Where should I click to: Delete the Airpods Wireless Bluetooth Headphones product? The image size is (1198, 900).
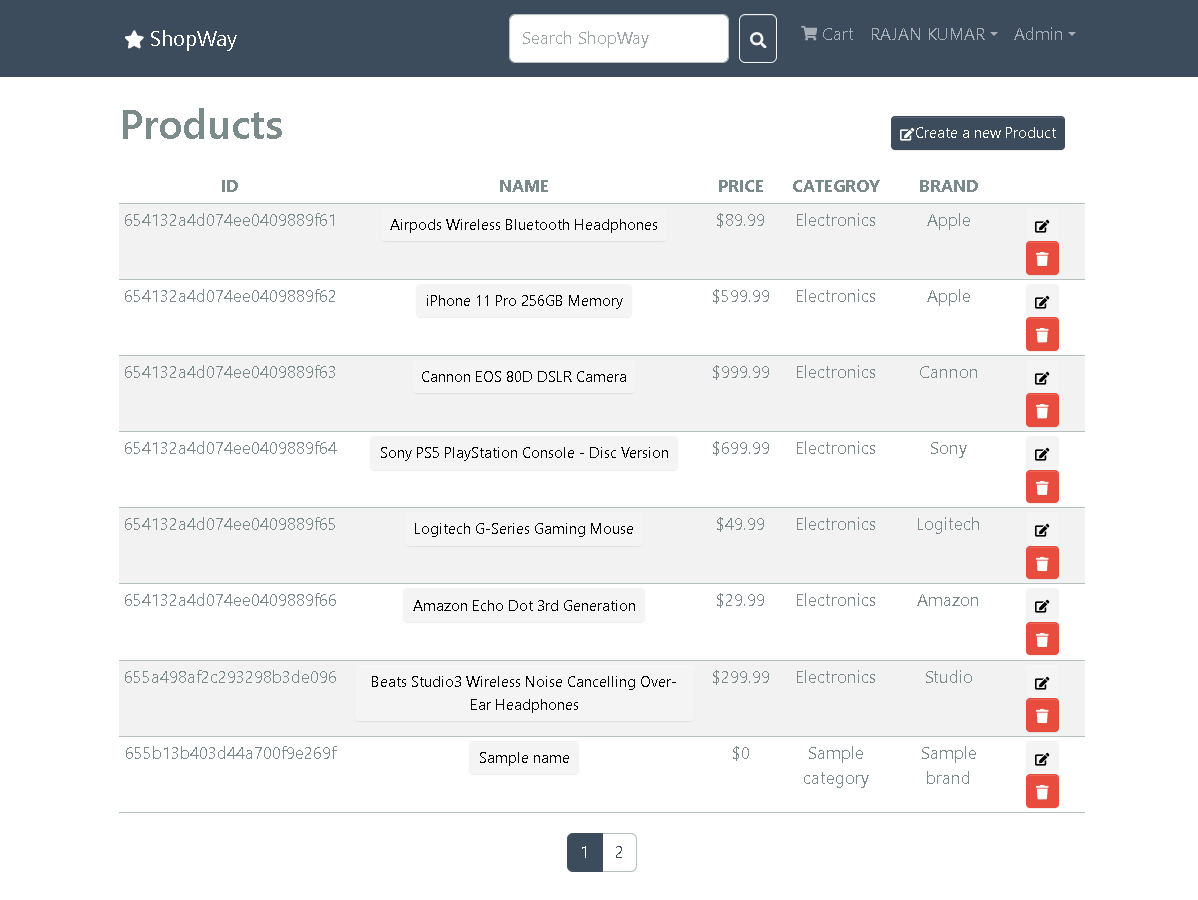[x=1042, y=258]
